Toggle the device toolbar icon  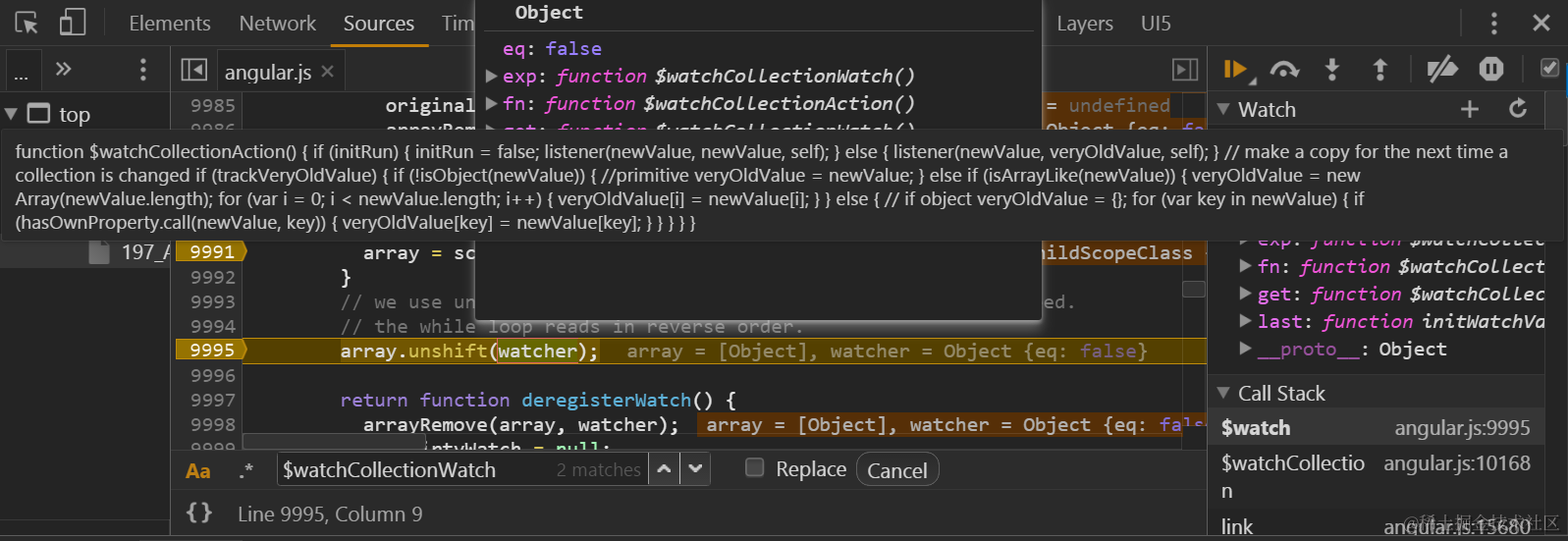[73, 23]
